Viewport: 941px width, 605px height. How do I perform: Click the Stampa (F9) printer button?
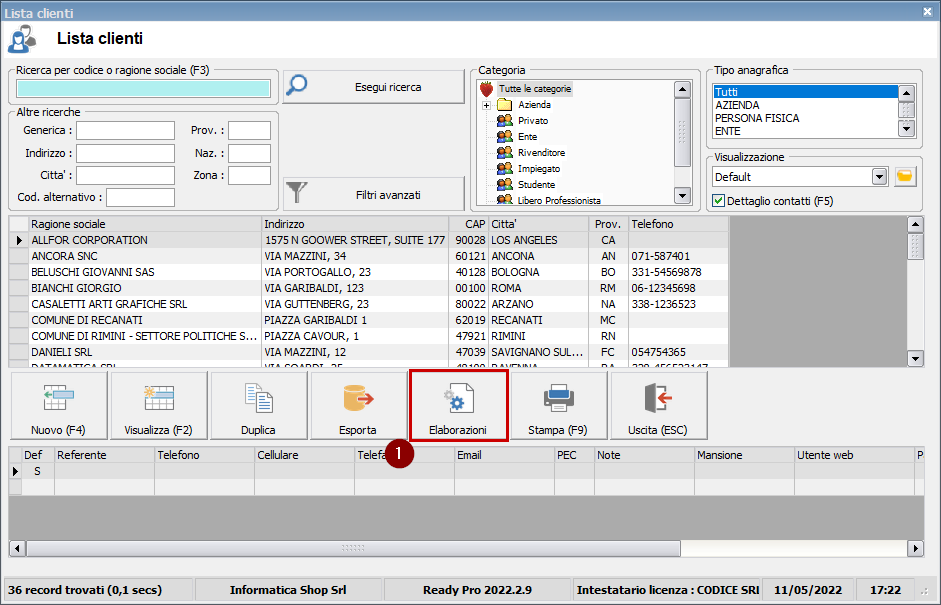tap(558, 406)
